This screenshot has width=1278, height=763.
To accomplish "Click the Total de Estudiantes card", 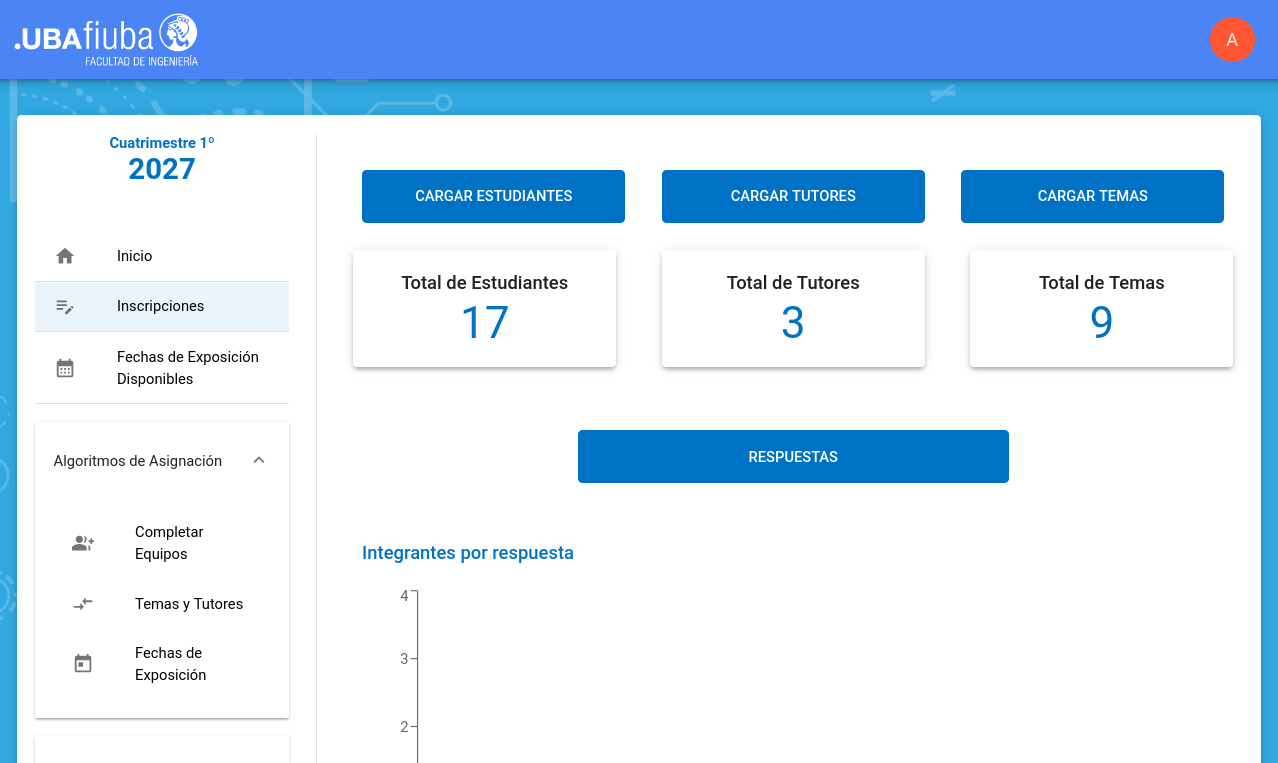I will click(484, 308).
